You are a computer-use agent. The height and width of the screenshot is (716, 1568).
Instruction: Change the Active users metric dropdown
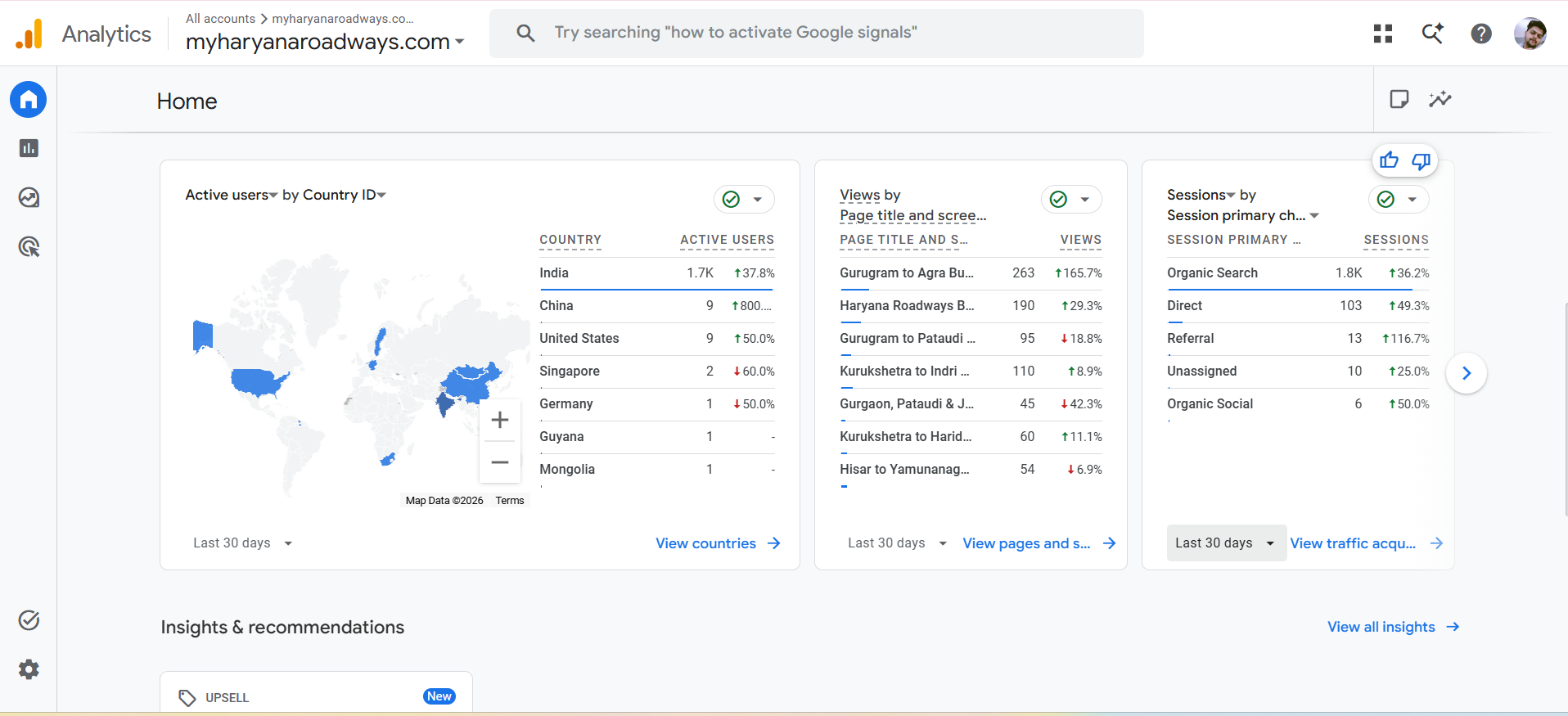[232, 195]
